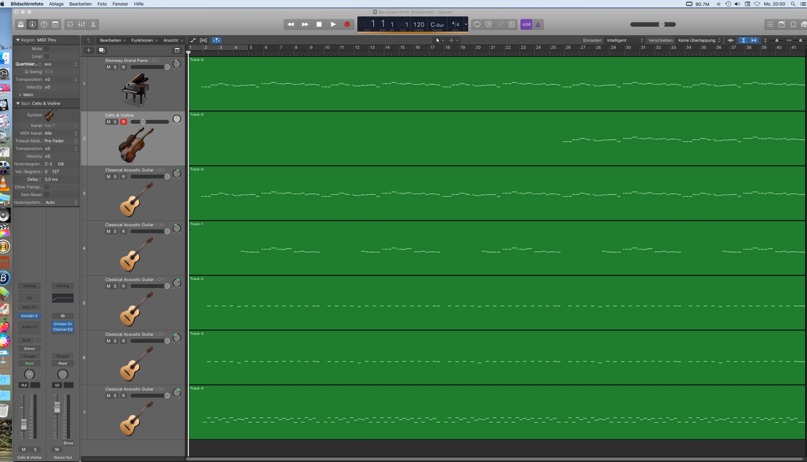Open the Bildschirmfoto application menu
The height and width of the screenshot is (462, 807).
pos(27,4)
